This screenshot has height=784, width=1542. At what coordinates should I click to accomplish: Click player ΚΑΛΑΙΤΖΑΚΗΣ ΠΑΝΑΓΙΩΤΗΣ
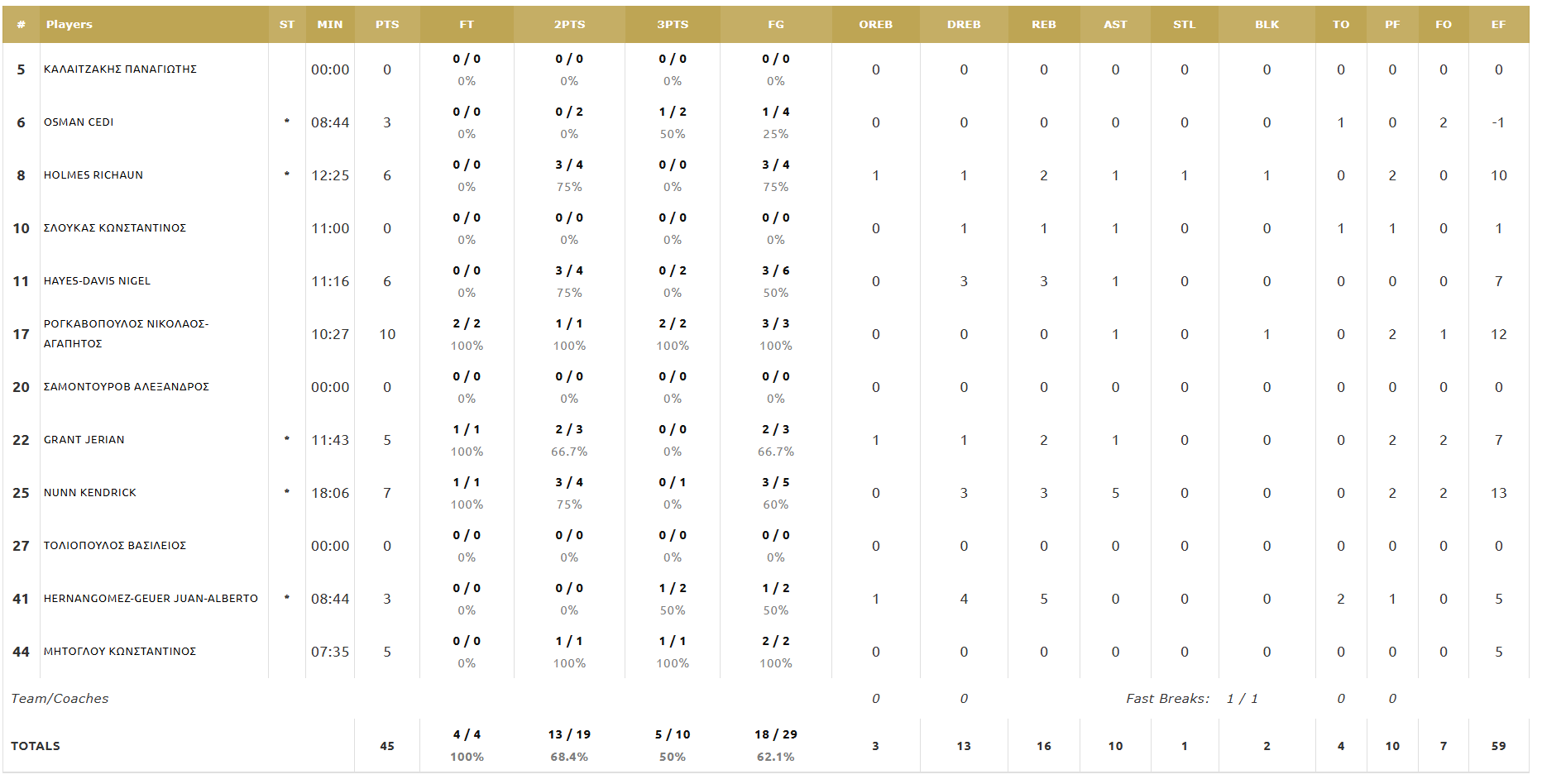click(120, 69)
